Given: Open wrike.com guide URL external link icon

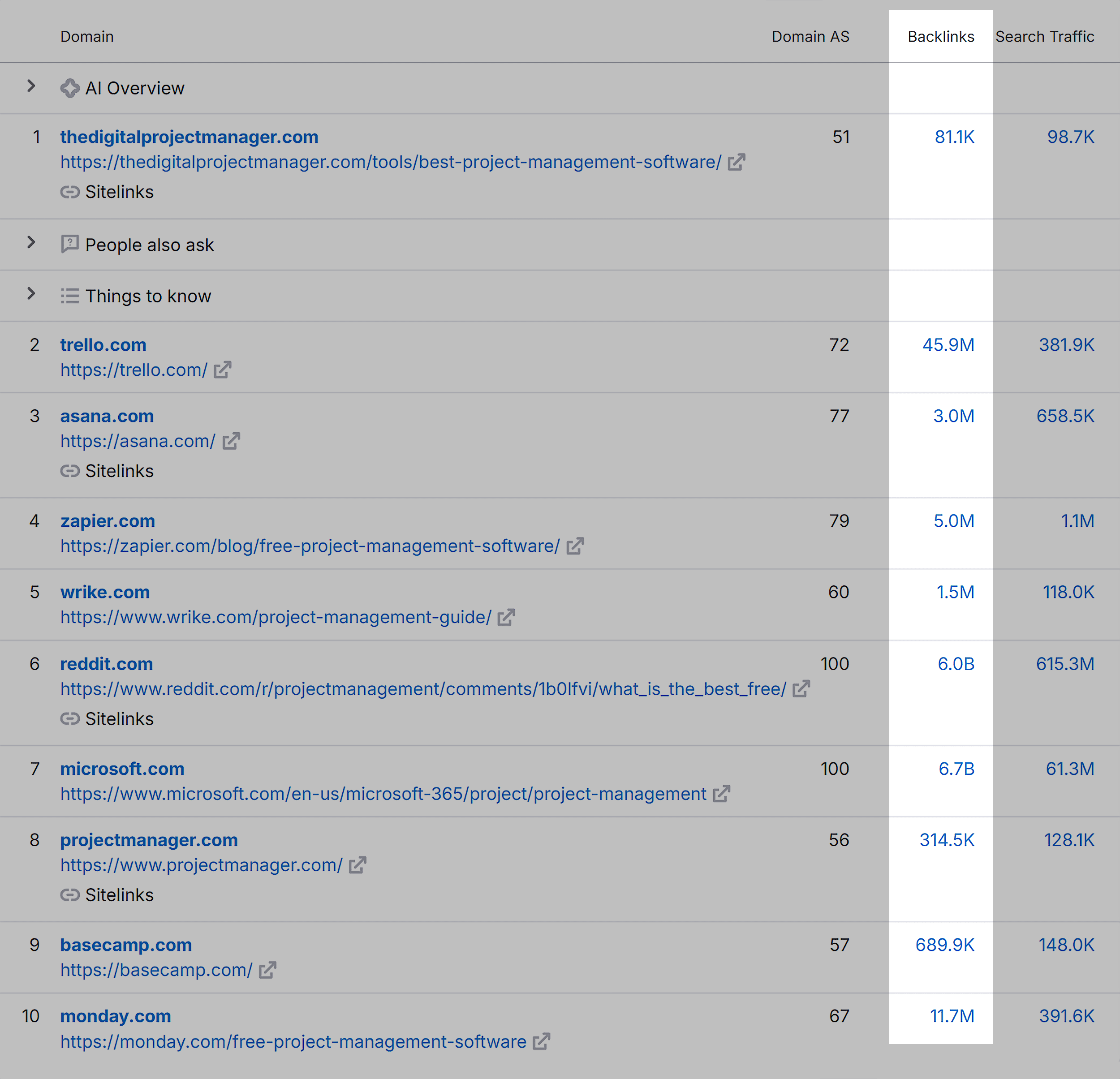Looking at the screenshot, I should tap(506, 618).
